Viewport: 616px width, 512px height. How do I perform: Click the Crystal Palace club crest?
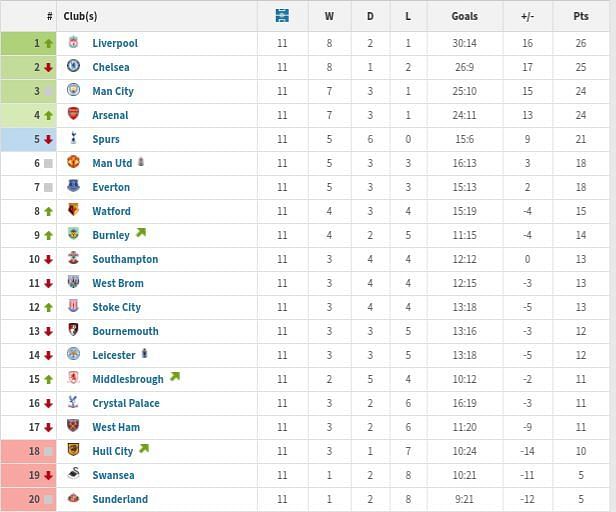[74, 403]
